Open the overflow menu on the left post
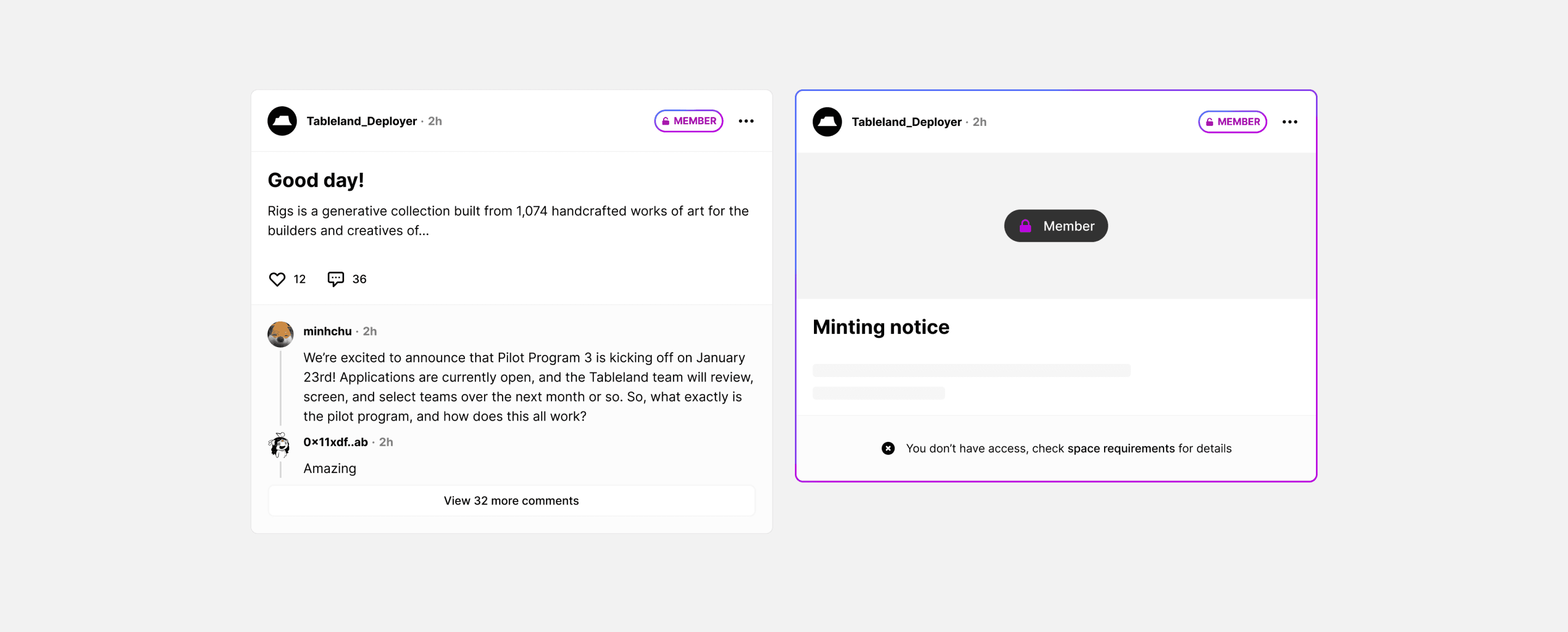Image resolution: width=1568 pixels, height=632 pixels. coord(746,120)
